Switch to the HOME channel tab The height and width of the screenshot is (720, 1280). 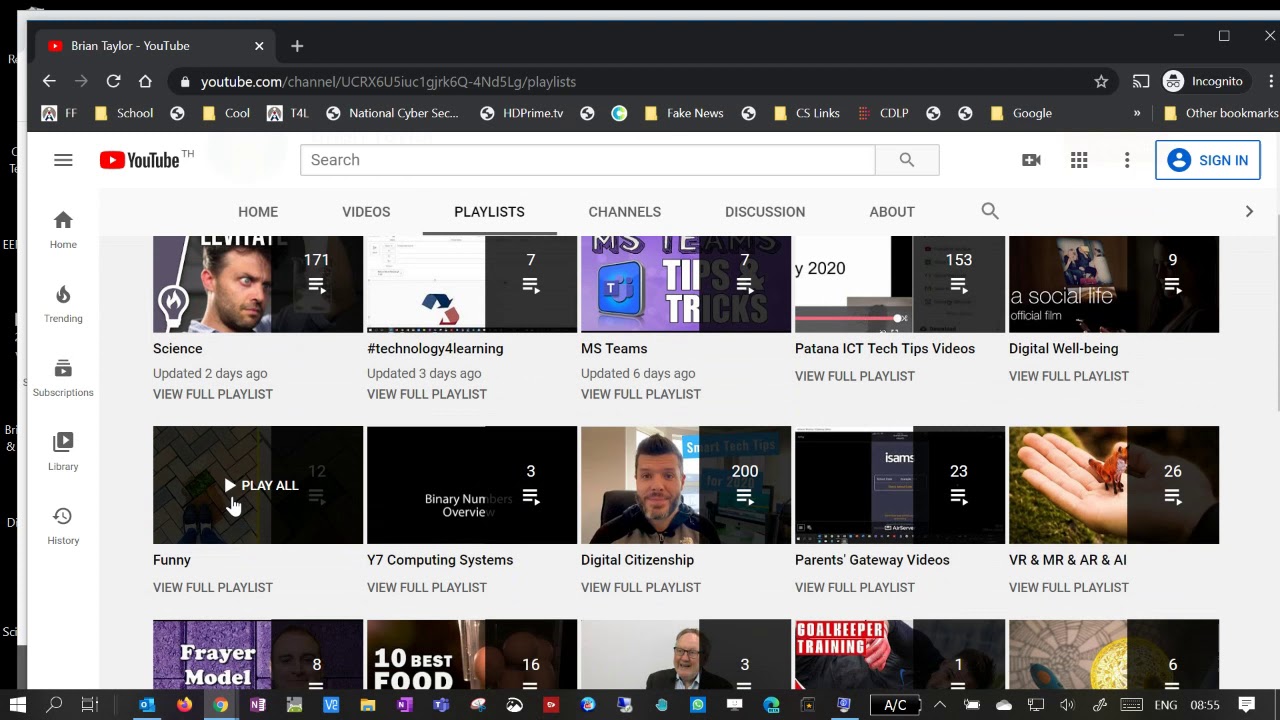(x=258, y=212)
